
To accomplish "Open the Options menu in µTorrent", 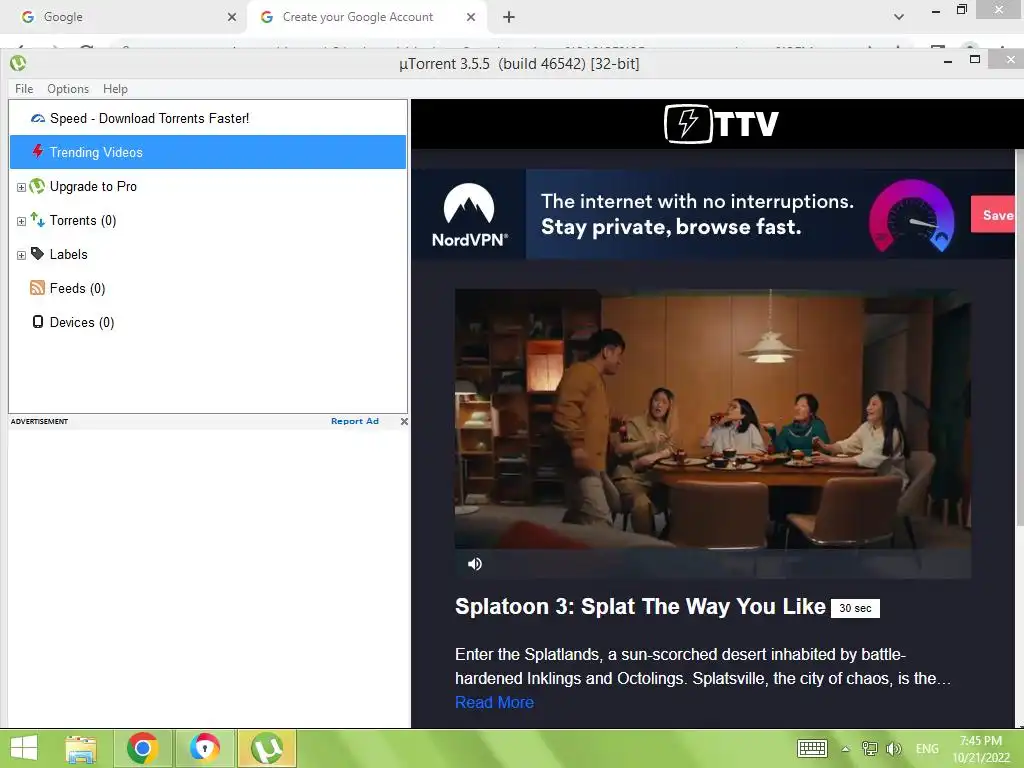I will click(x=68, y=89).
